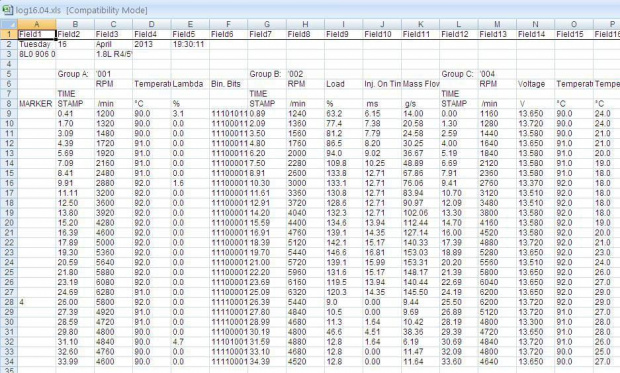Select the cell starting with 8L0 906

37,54
